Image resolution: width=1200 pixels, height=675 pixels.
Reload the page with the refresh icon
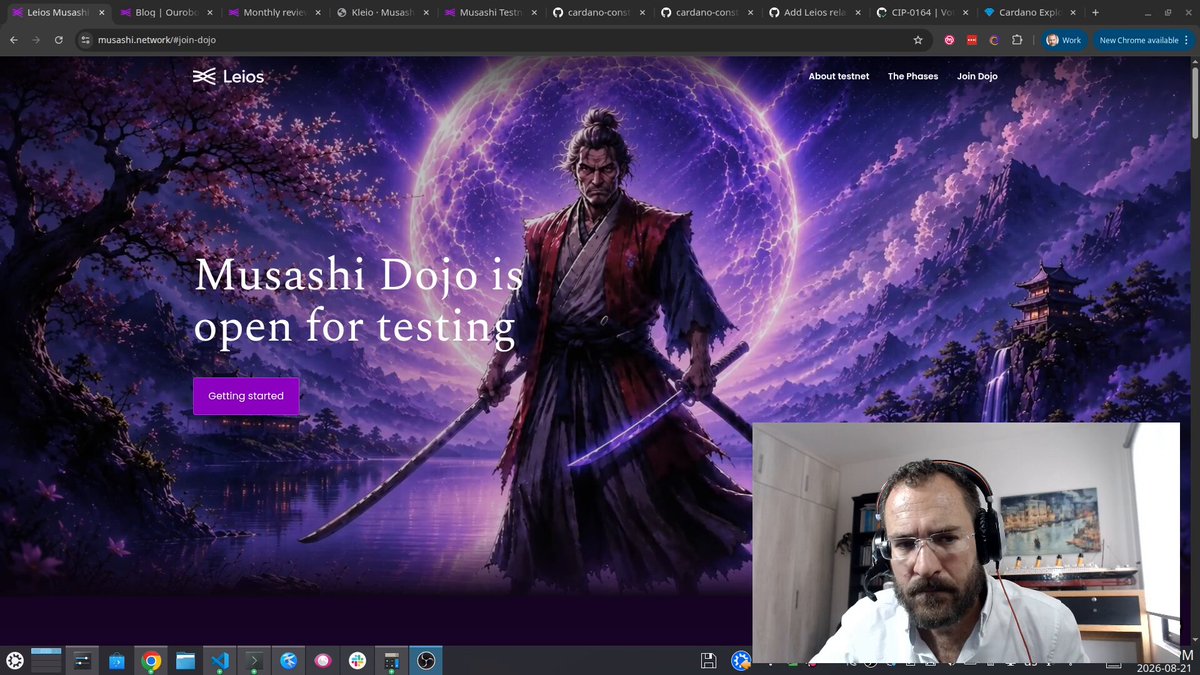59,40
